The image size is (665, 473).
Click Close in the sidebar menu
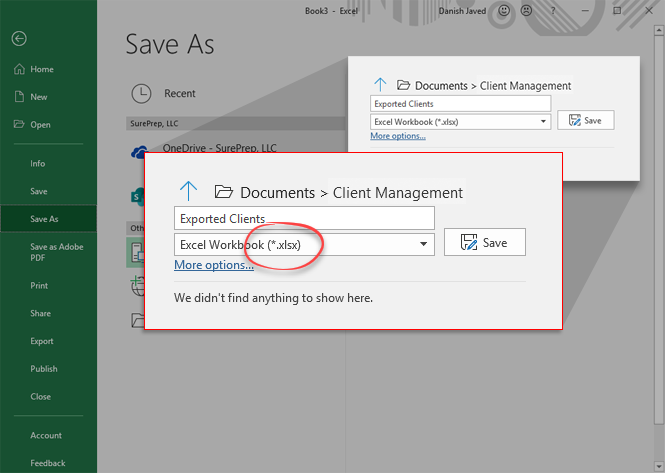pyautogui.click(x=40, y=397)
